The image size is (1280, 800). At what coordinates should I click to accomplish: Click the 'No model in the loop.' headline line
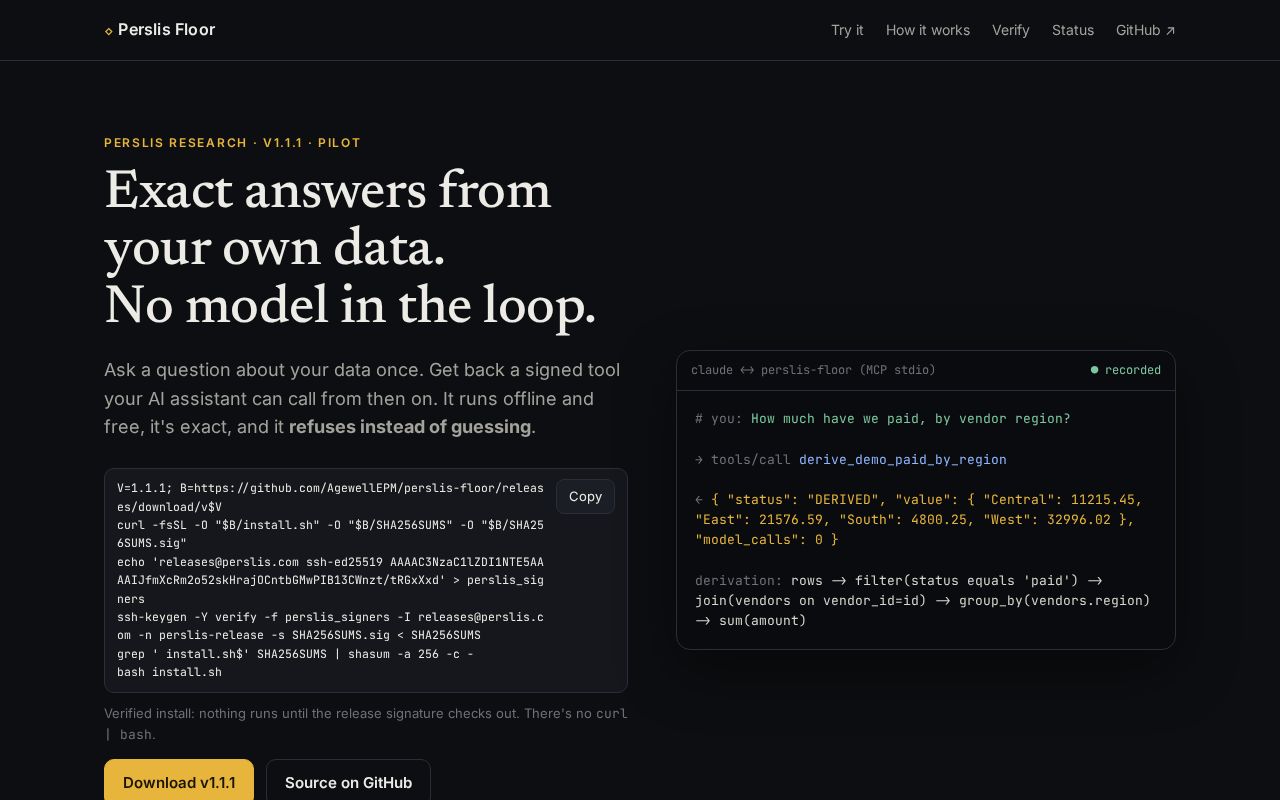coord(350,306)
